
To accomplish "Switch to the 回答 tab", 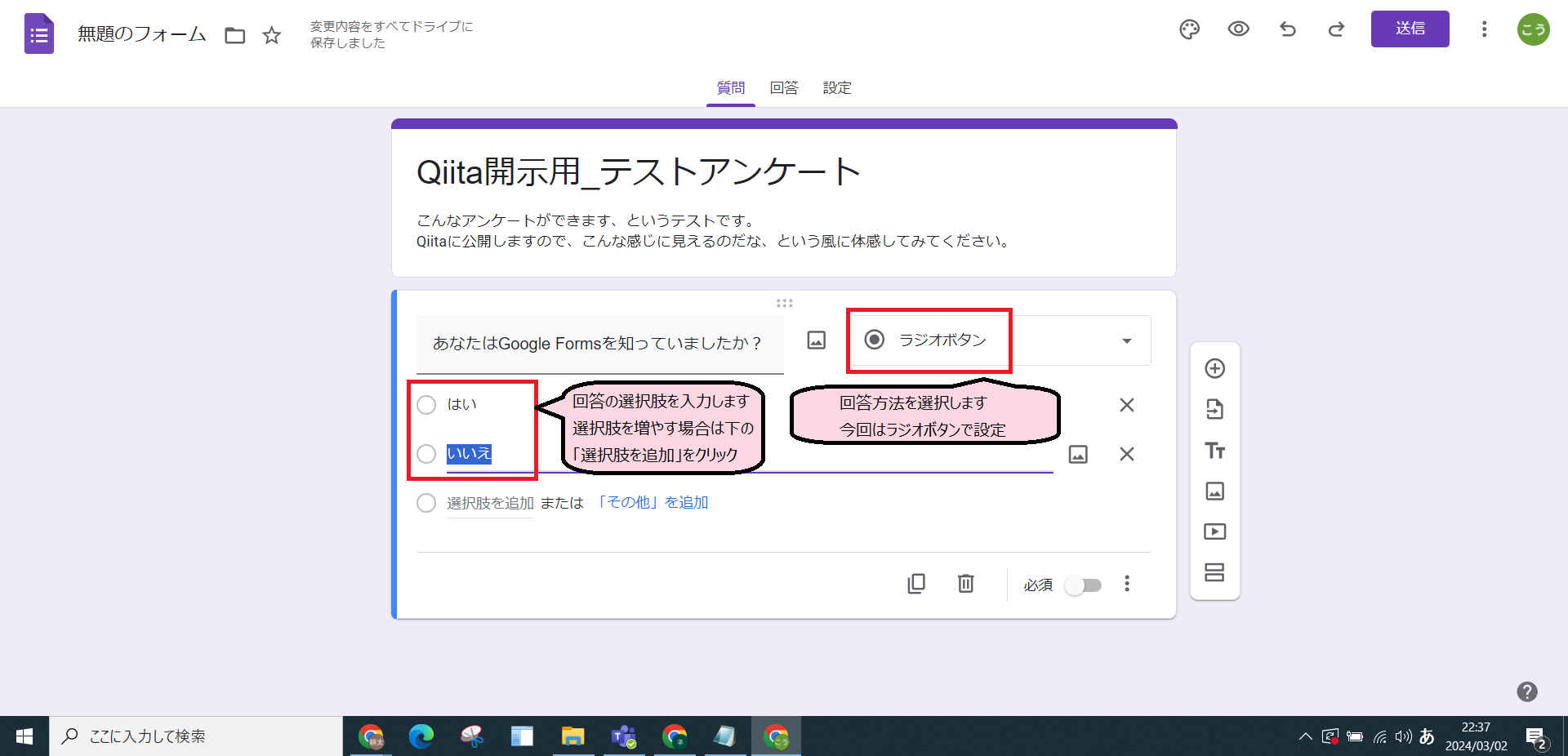I will pos(784,87).
